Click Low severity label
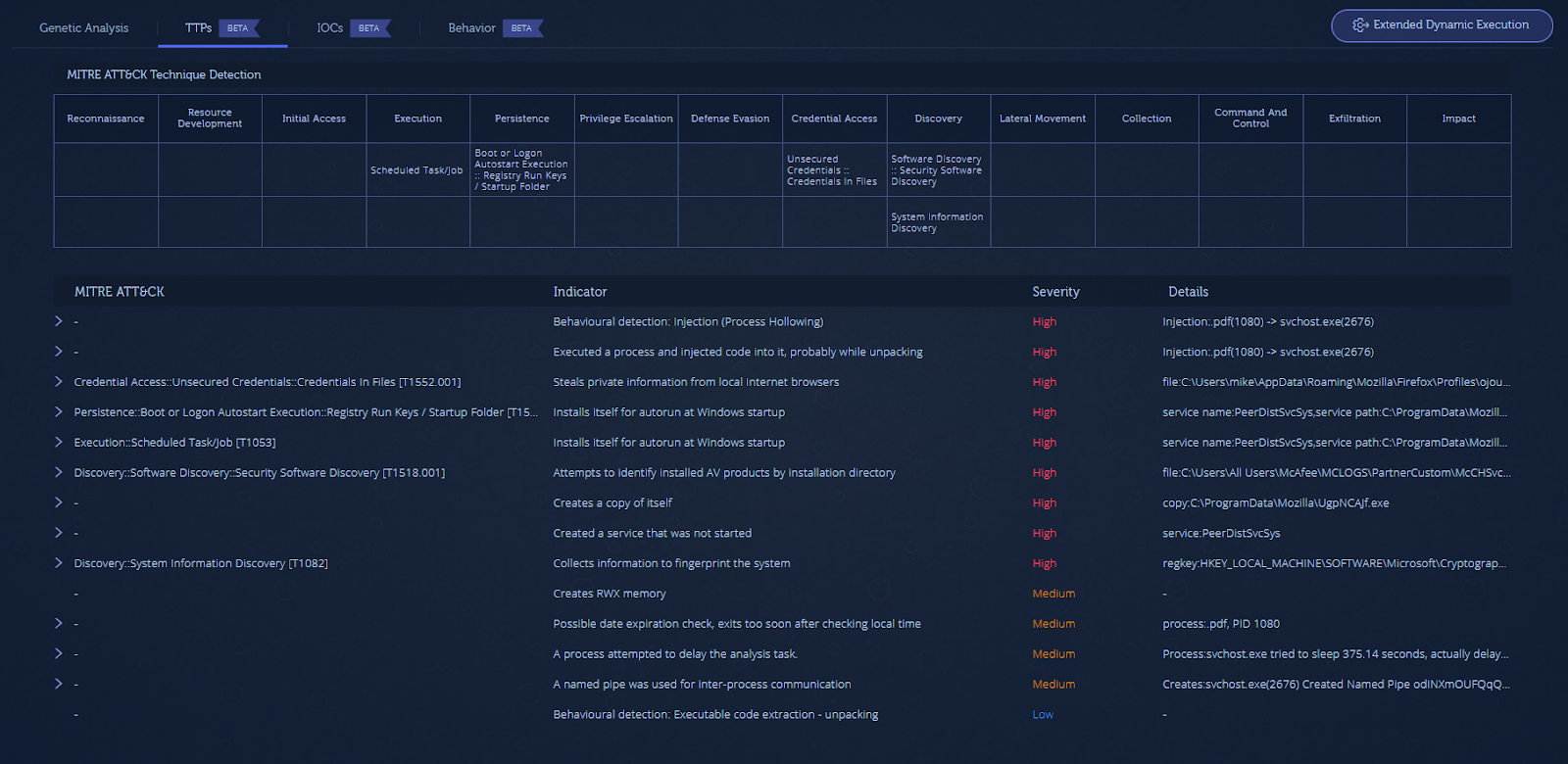Image resolution: width=1568 pixels, height=764 pixels. [x=1043, y=714]
